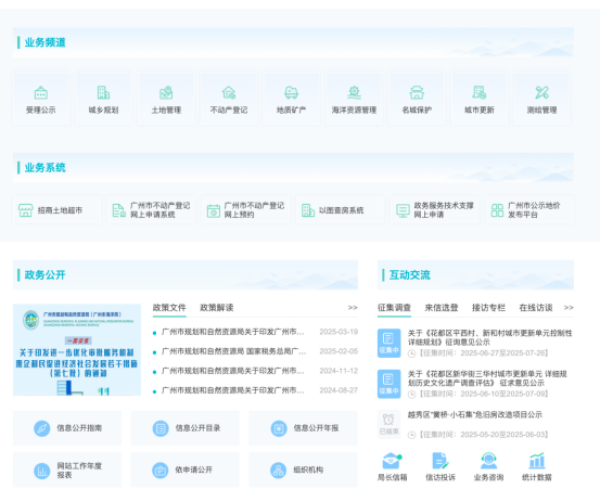The image size is (600, 502).
Task: Open the 信访投诉 complaint icon
Action: click(440, 461)
